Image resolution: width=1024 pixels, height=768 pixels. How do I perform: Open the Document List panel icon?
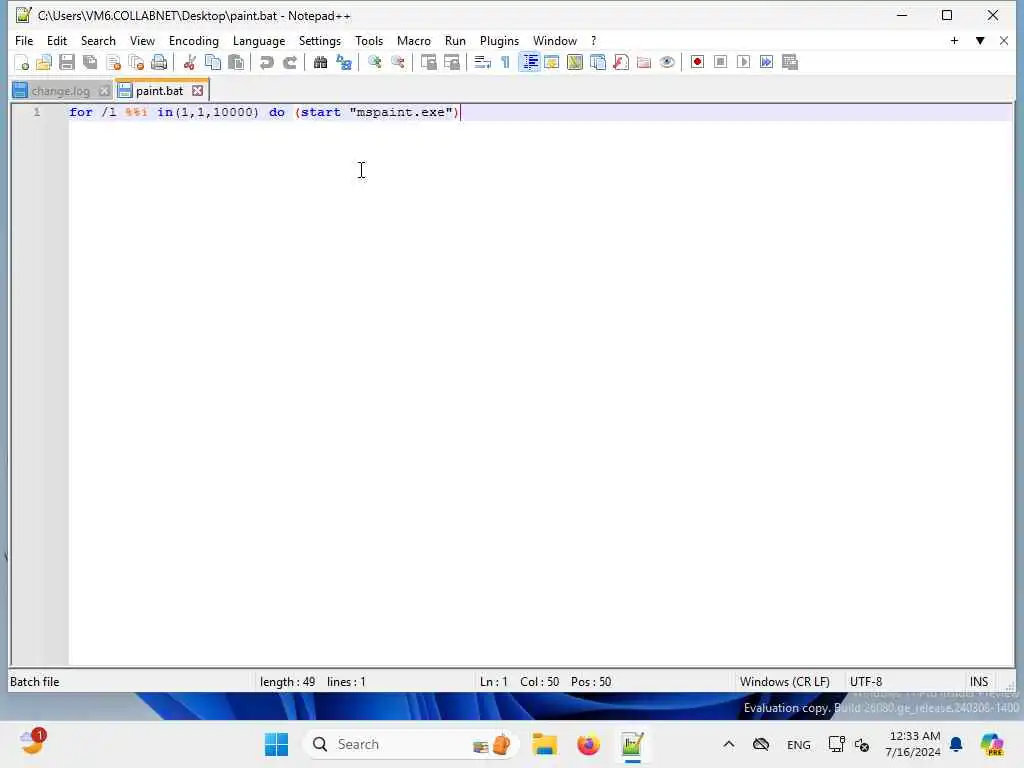[x=598, y=63]
